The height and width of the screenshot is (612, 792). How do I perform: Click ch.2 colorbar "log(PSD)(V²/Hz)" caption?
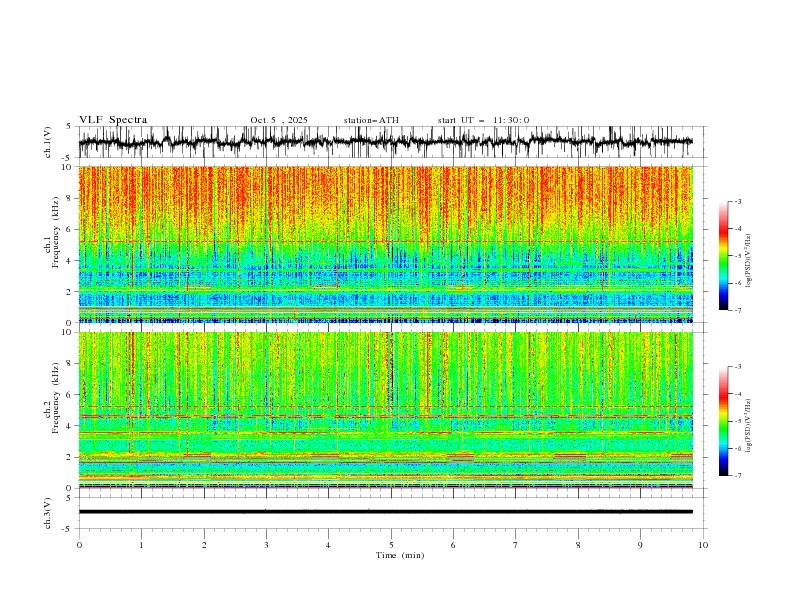[x=749, y=425]
